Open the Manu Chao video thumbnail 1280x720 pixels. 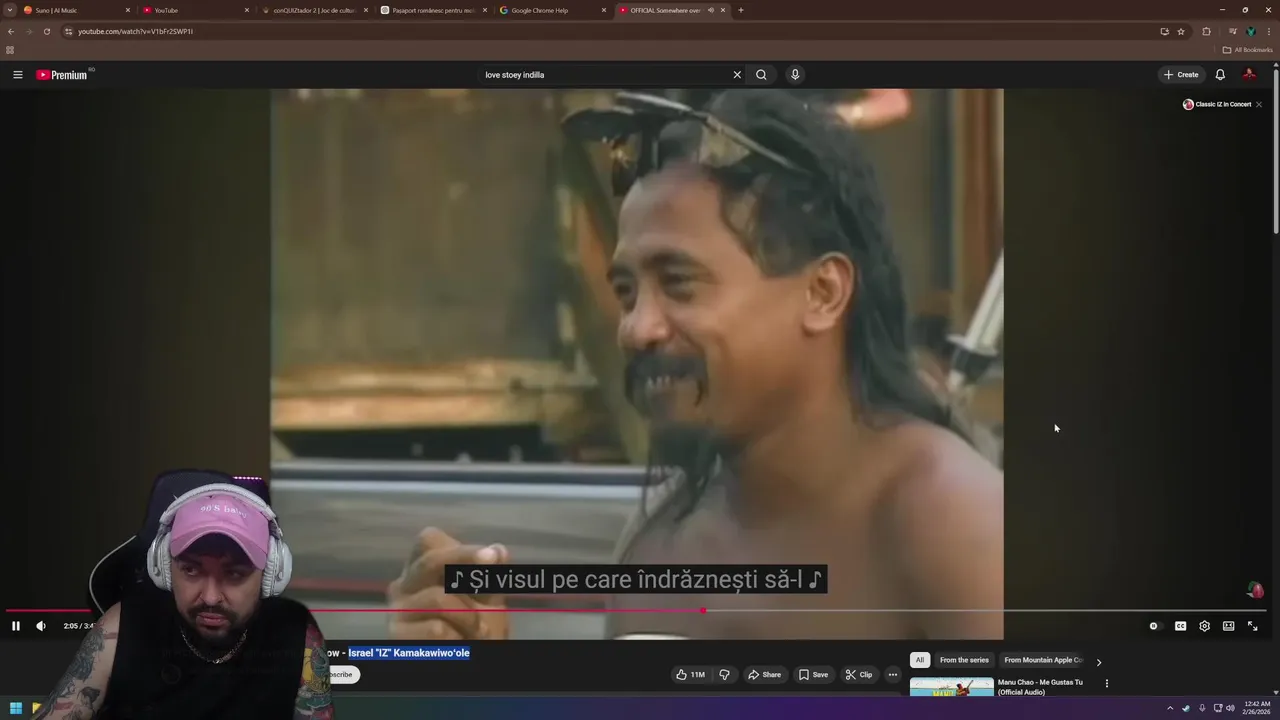tap(952, 687)
